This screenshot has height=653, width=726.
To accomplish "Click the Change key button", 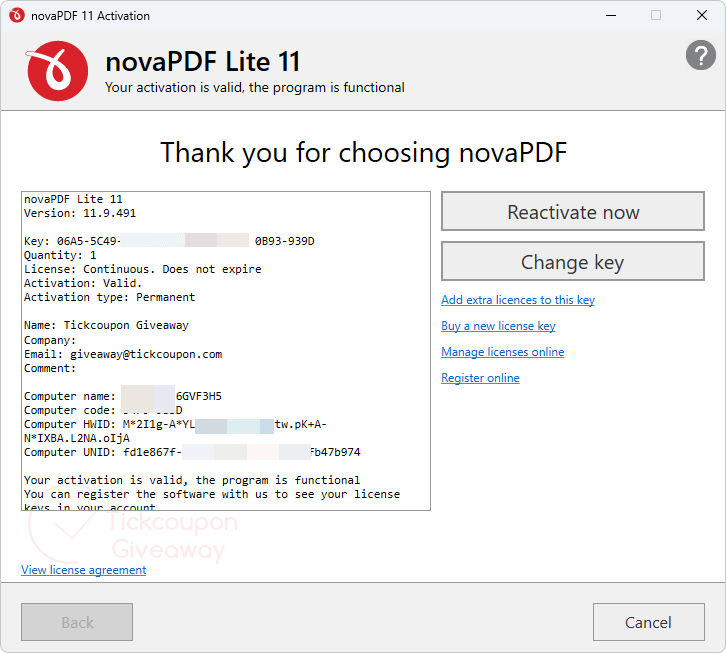I will tap(573, 262).
